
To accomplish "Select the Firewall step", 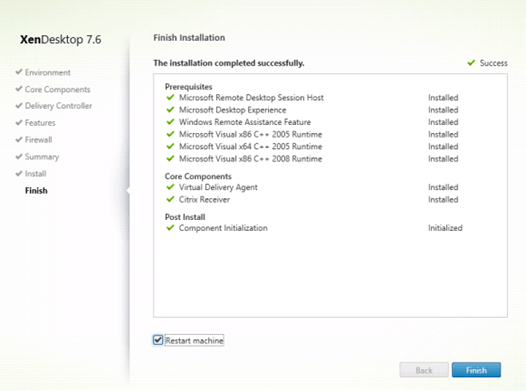I will (x=38, y=139).
